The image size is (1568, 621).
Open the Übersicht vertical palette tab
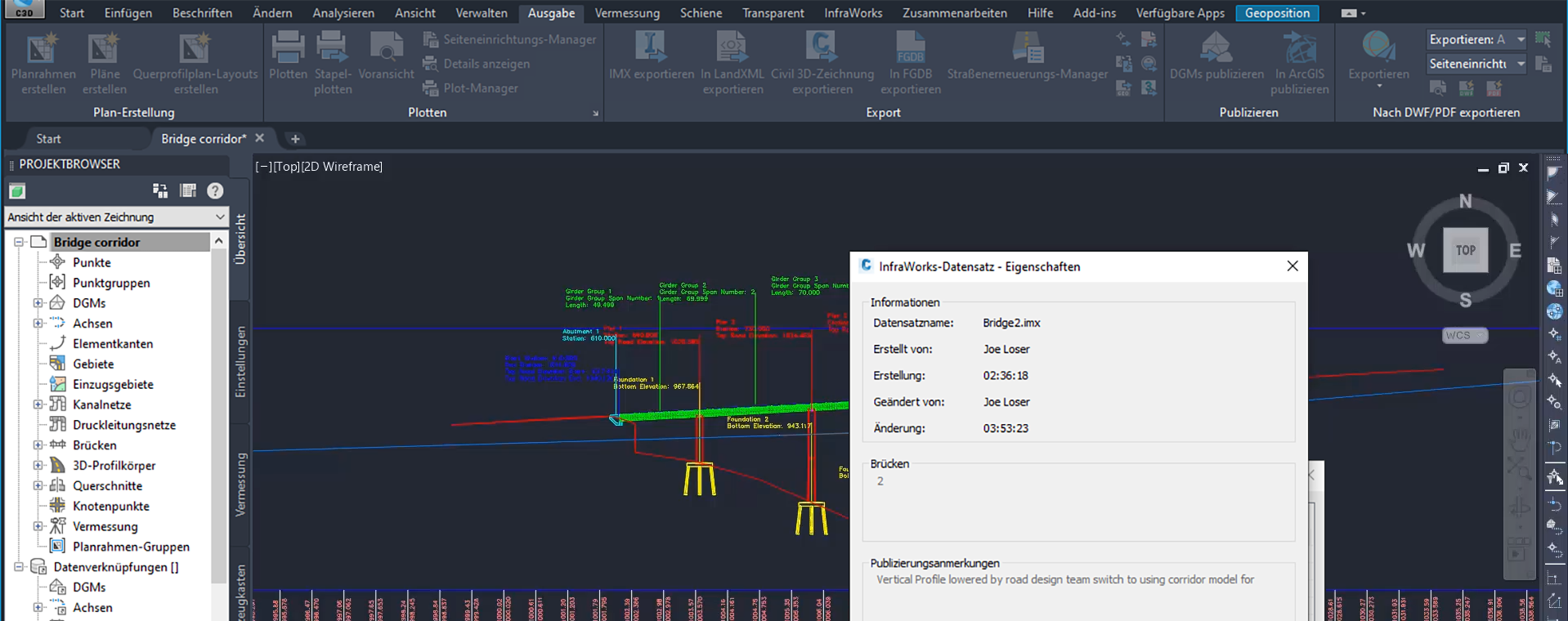point(240,239)
